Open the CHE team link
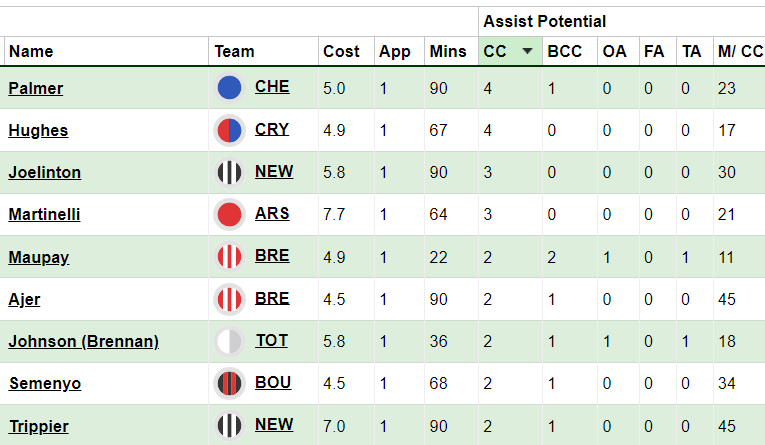The width and height of the screenshot is (765, 445). coord(272,87)
